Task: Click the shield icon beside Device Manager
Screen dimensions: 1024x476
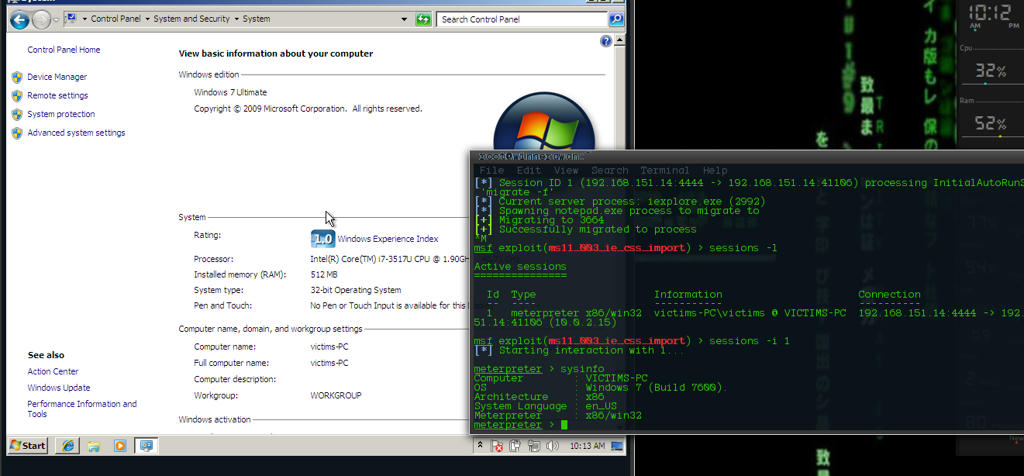Action: tap(17, 77)
